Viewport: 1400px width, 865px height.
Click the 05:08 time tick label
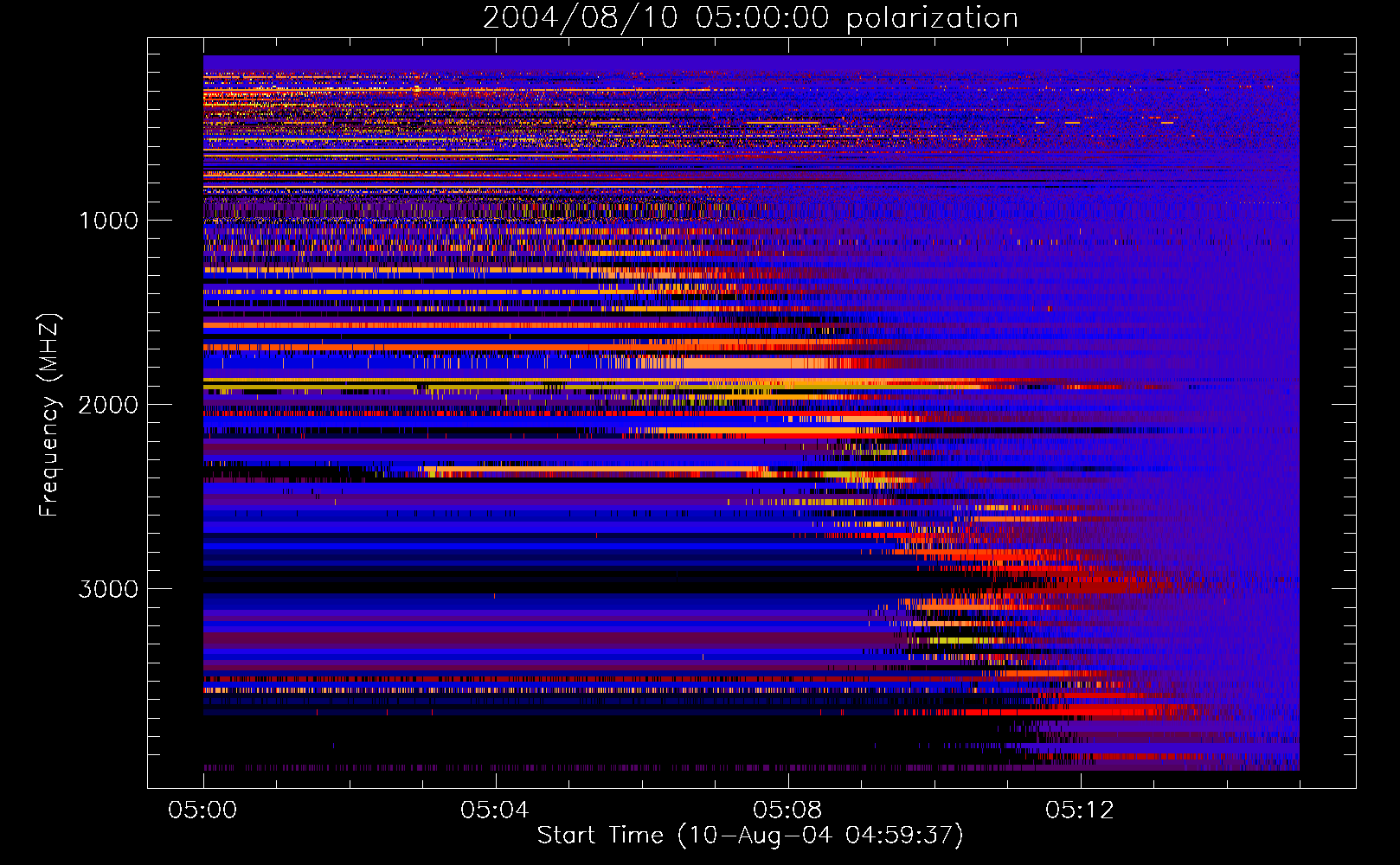tap(787, 810)
